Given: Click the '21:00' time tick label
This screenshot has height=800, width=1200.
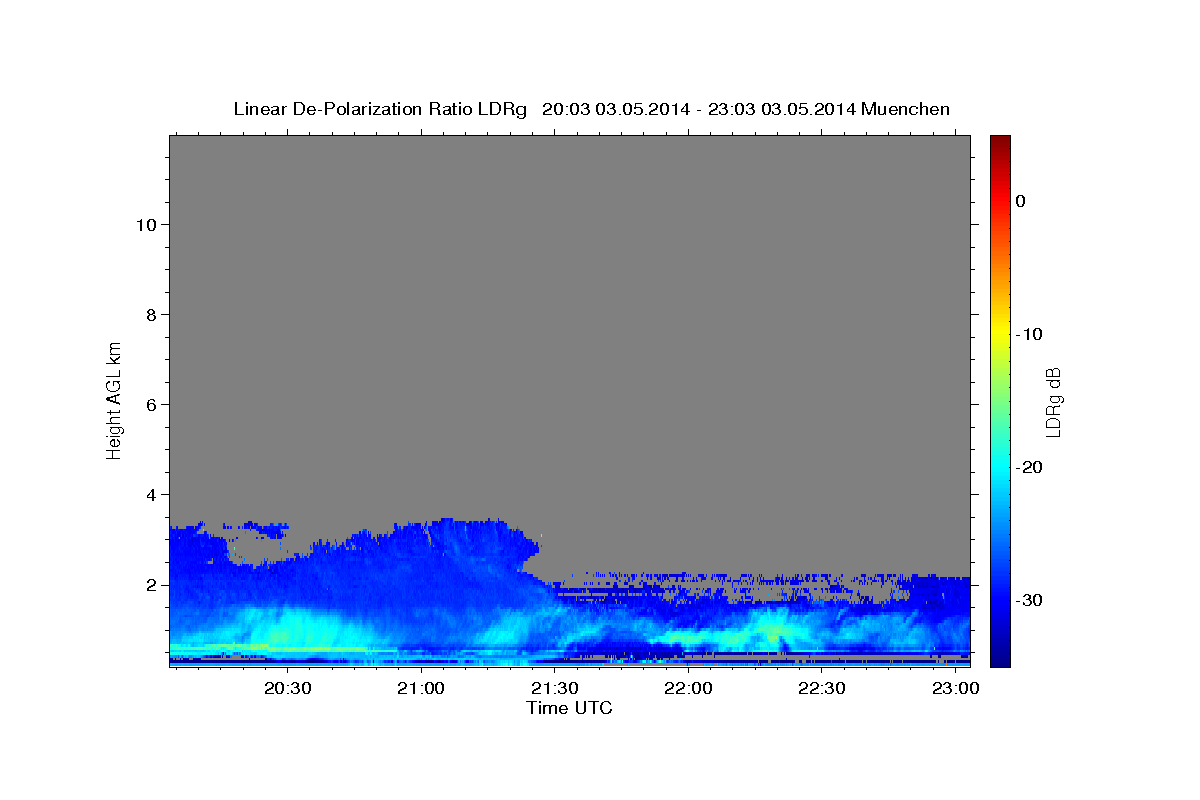Looking at the screenshot, I should (x=421, y=689).
